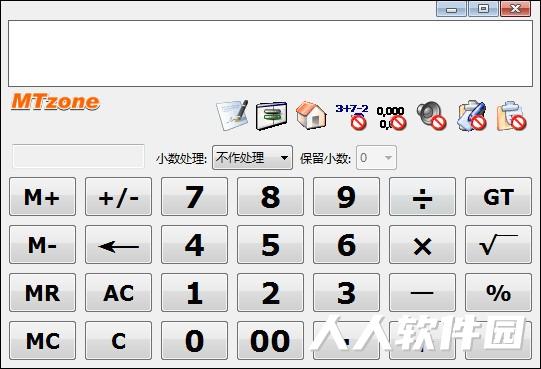This screenshot has height=369, width=541.
Task: Toggle the 0,000 thousands separator icon
Action: 391,118
